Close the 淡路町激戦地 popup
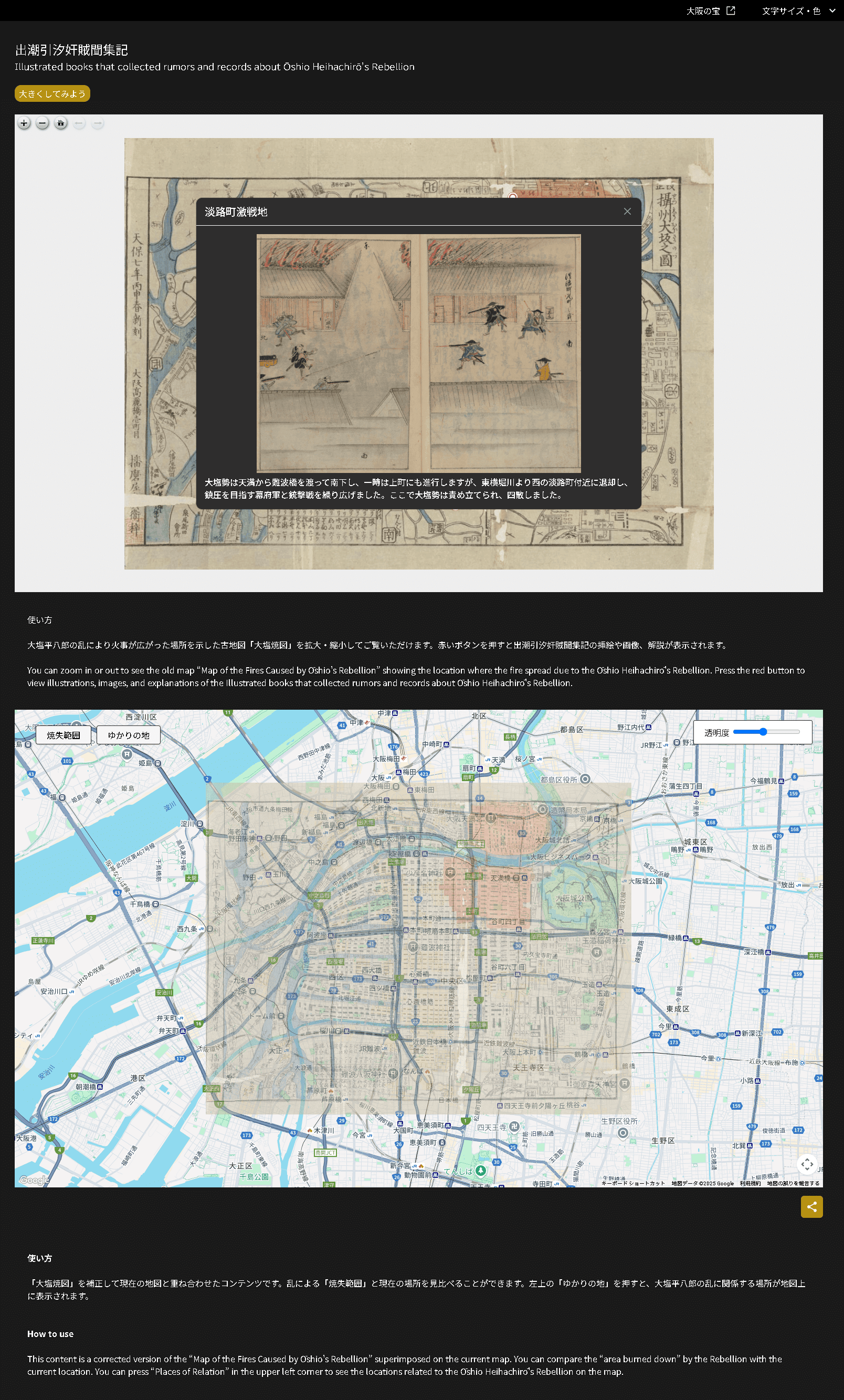 click(x=627, y=212)
